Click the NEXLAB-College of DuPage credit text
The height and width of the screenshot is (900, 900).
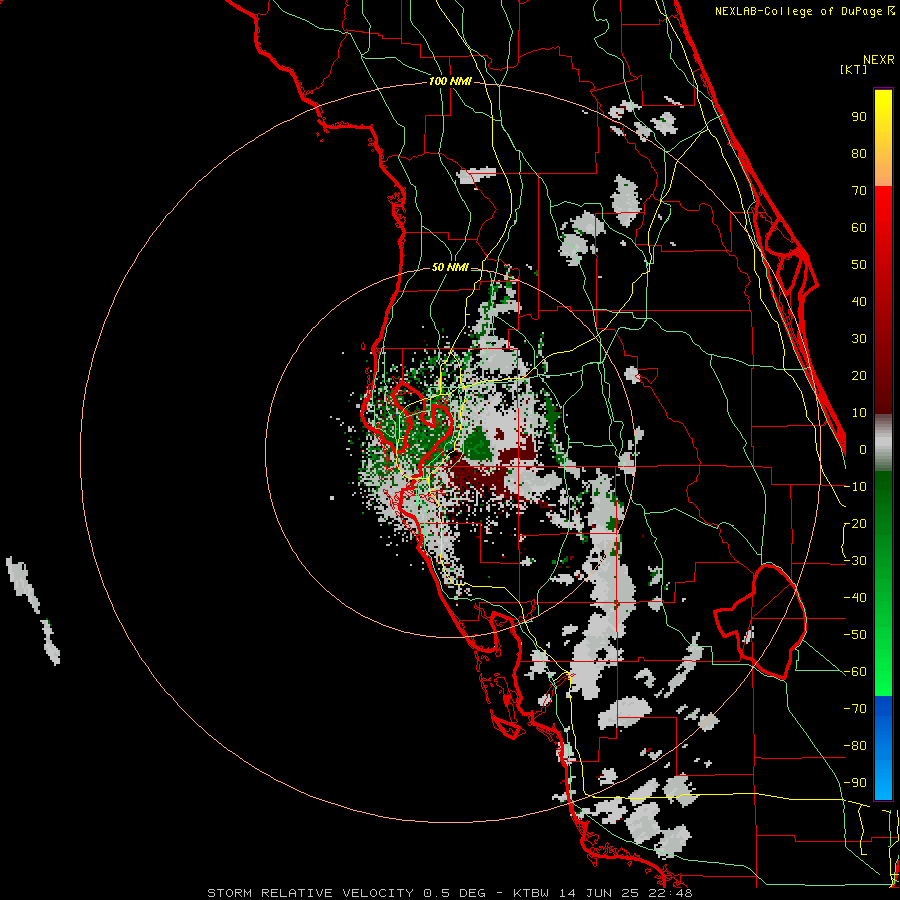coord(804,11)
